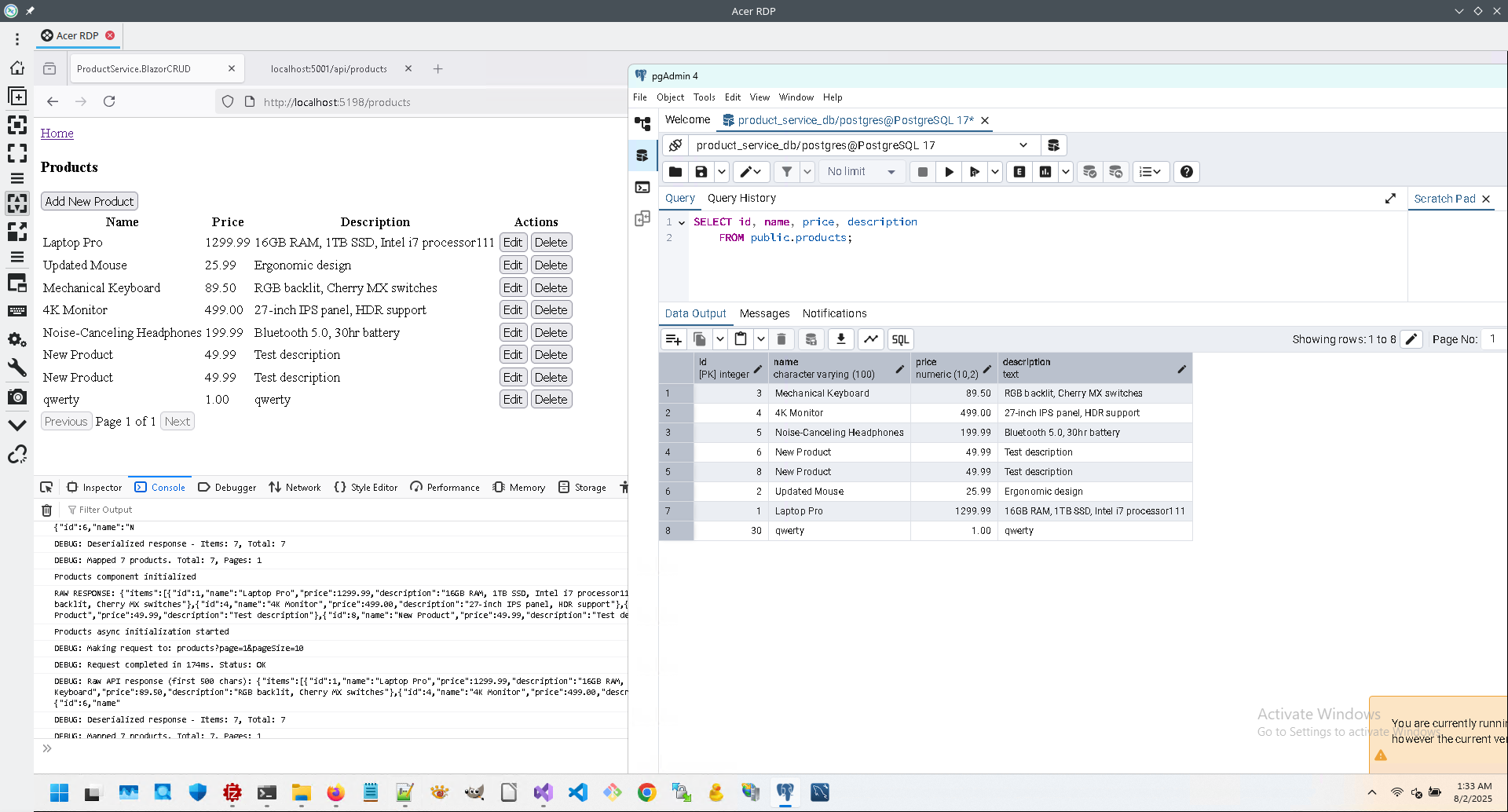The width and height of the screenshot is (1508, 812).
Task: Open the connection dropdown product_service_db/postgres@PostgreSQL 17
Action: coord(863,145)
